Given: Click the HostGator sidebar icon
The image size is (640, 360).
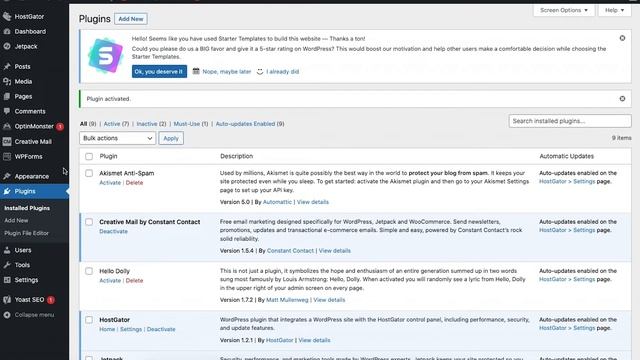Looking at the screenshot, I should (x=7, y=16).
